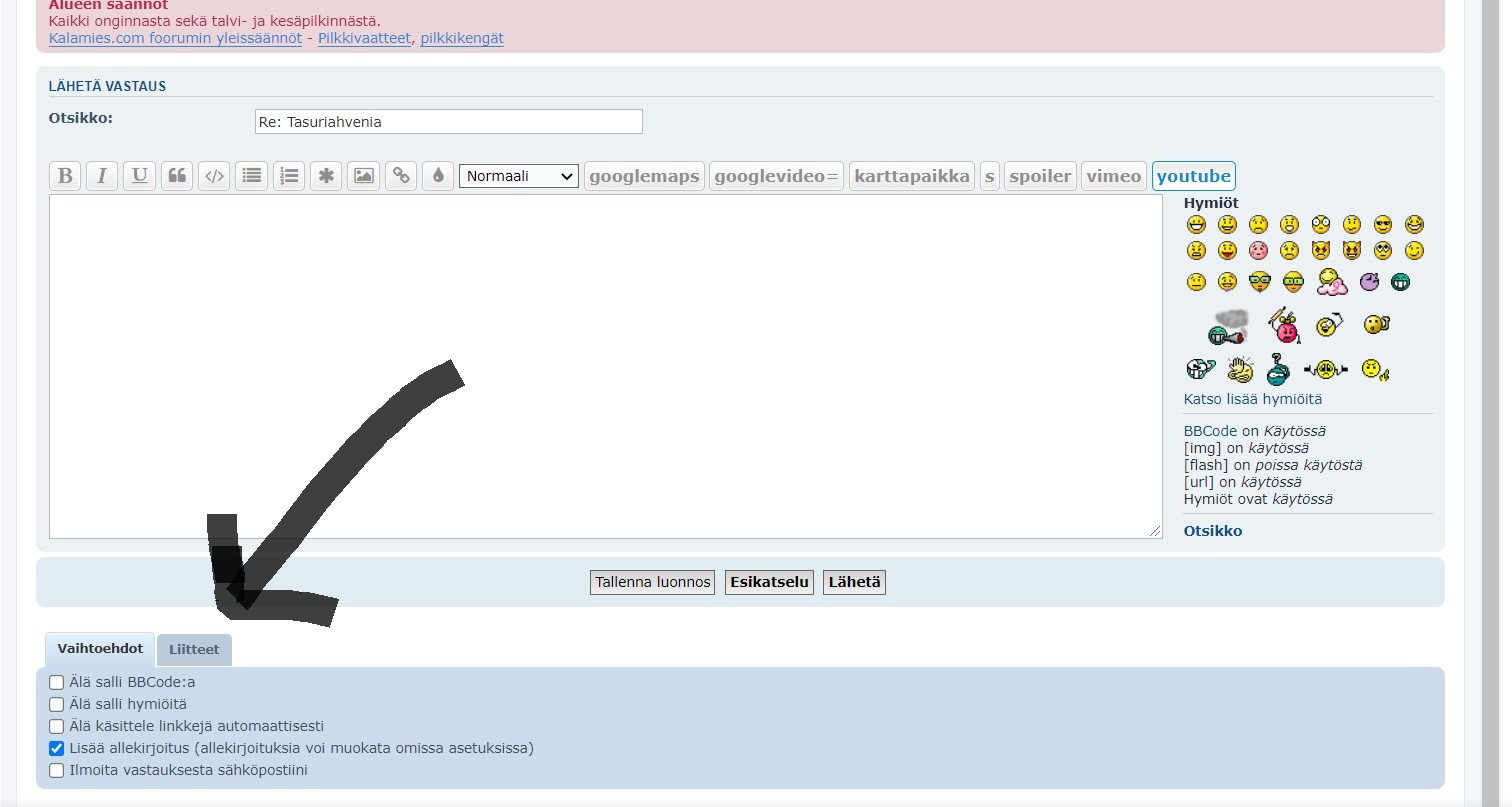Apply italic formatting
The image size is (1512, 807).
click(101, 176)
